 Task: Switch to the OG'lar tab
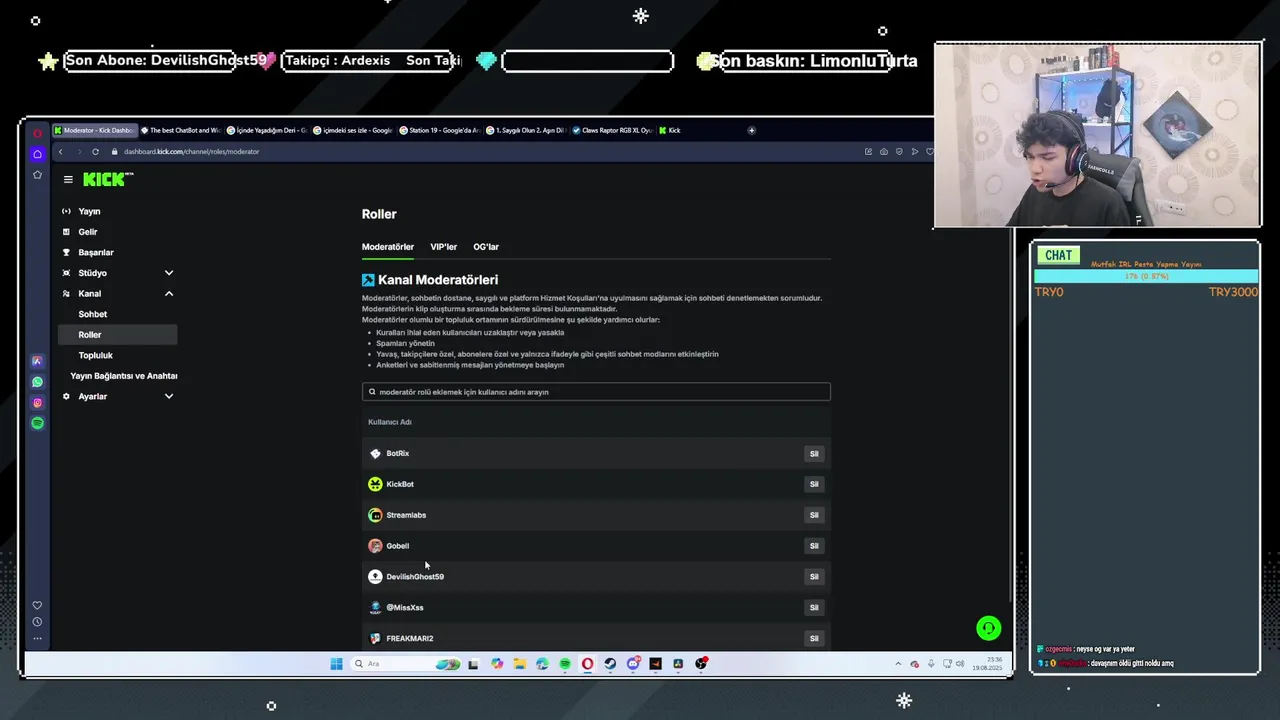point(486,247)
